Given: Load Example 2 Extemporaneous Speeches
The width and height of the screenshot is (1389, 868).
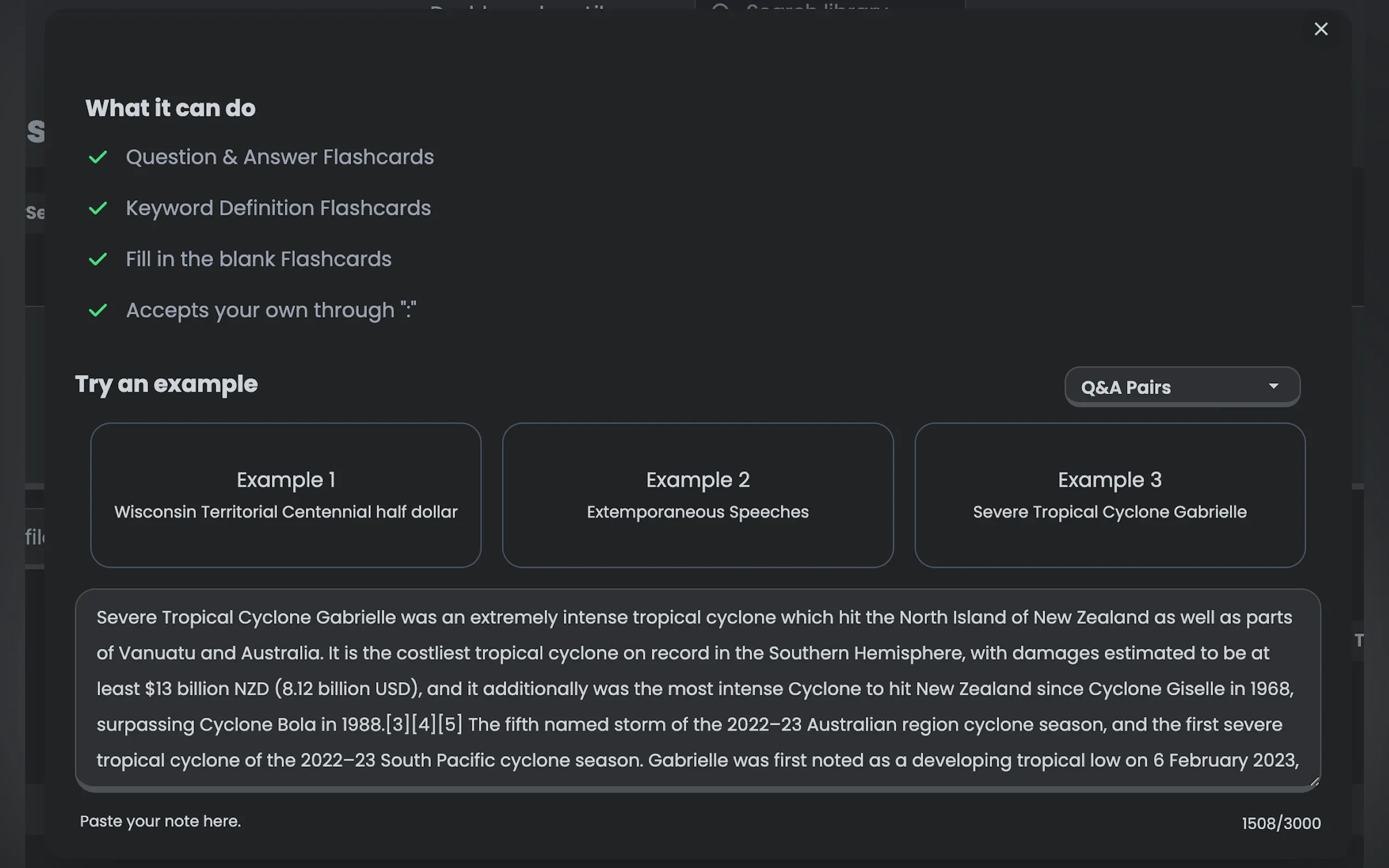Looking at the screenshot, I should coord(697,495).
